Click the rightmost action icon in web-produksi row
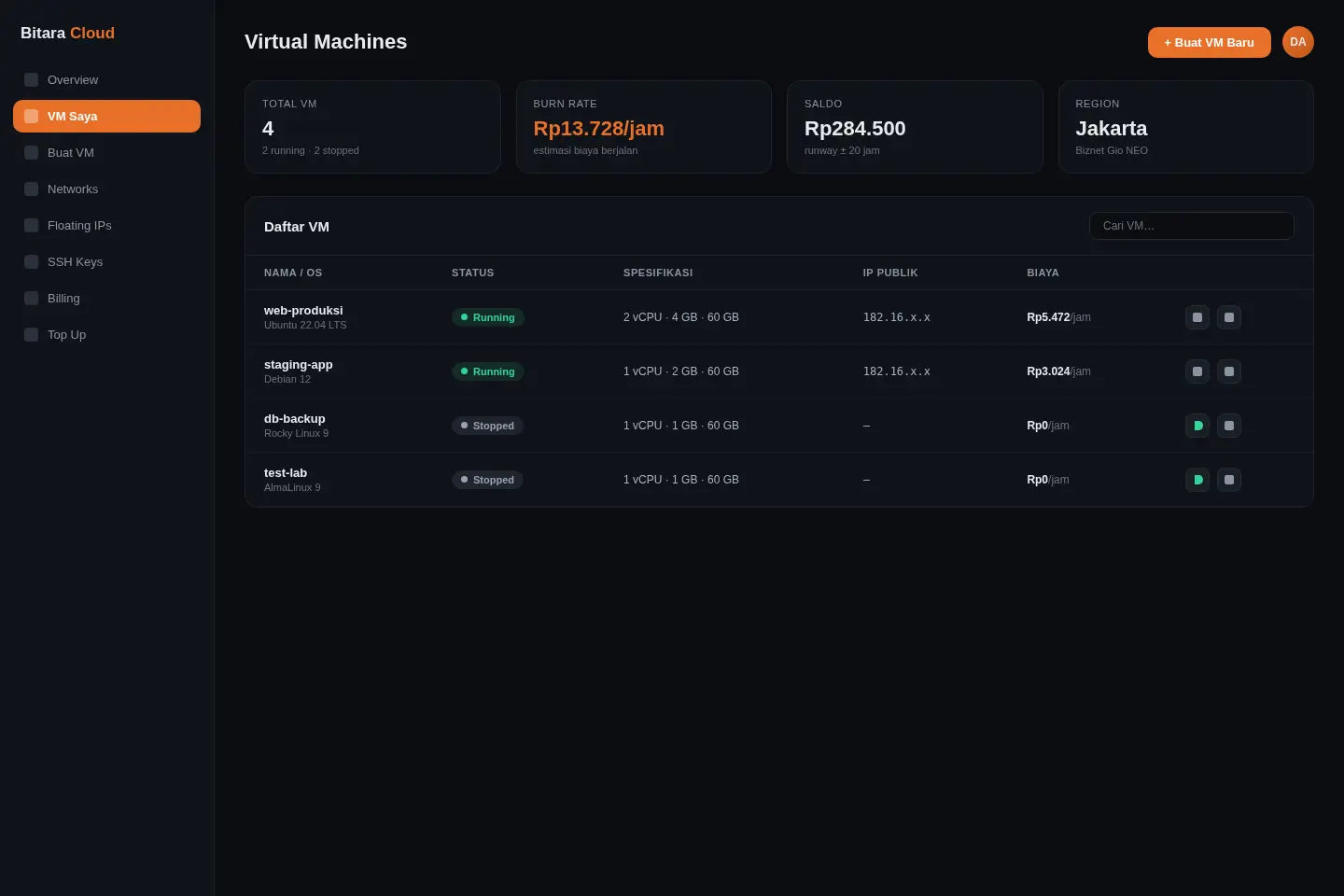This screenshot has width=1344, height=896. (x=1229, y=317)
